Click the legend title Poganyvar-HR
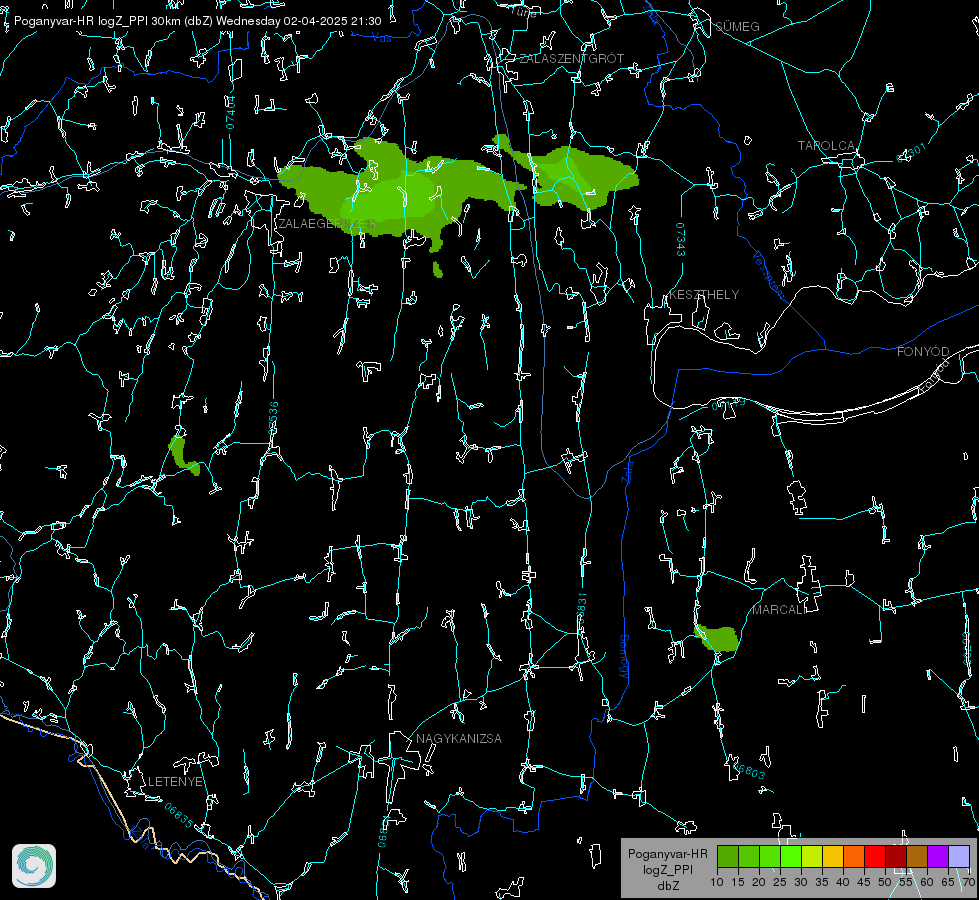The width and height of the screenshot is (979, 900). (x=667, y=854)
